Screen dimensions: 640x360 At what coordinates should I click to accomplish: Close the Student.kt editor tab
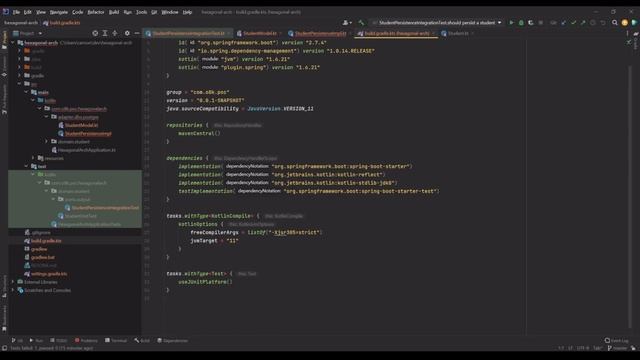[472, 33]
